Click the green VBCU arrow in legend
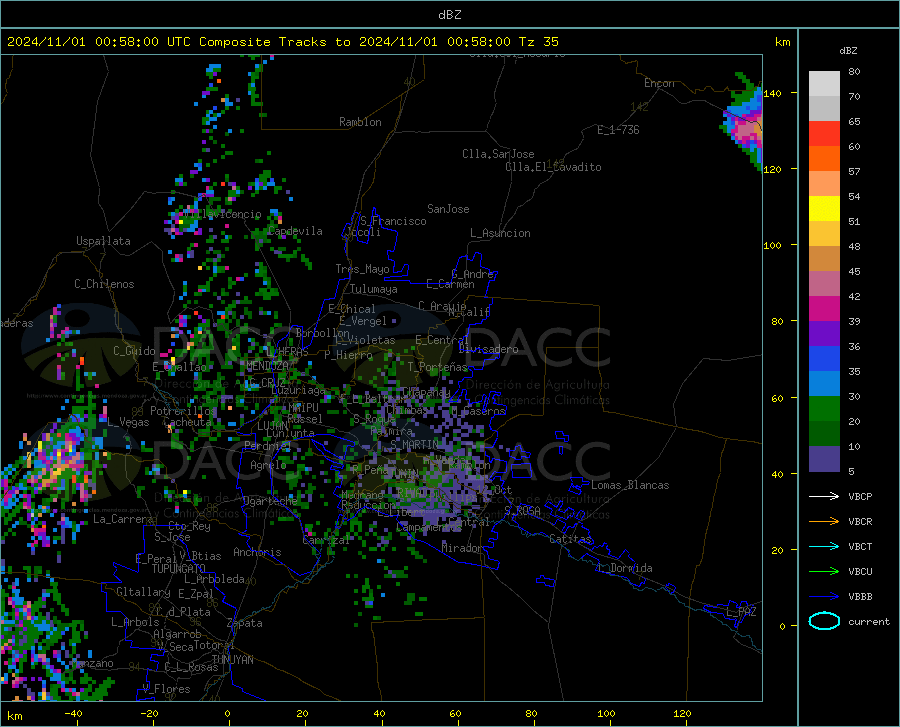900x727 pixels. point(824,572)
